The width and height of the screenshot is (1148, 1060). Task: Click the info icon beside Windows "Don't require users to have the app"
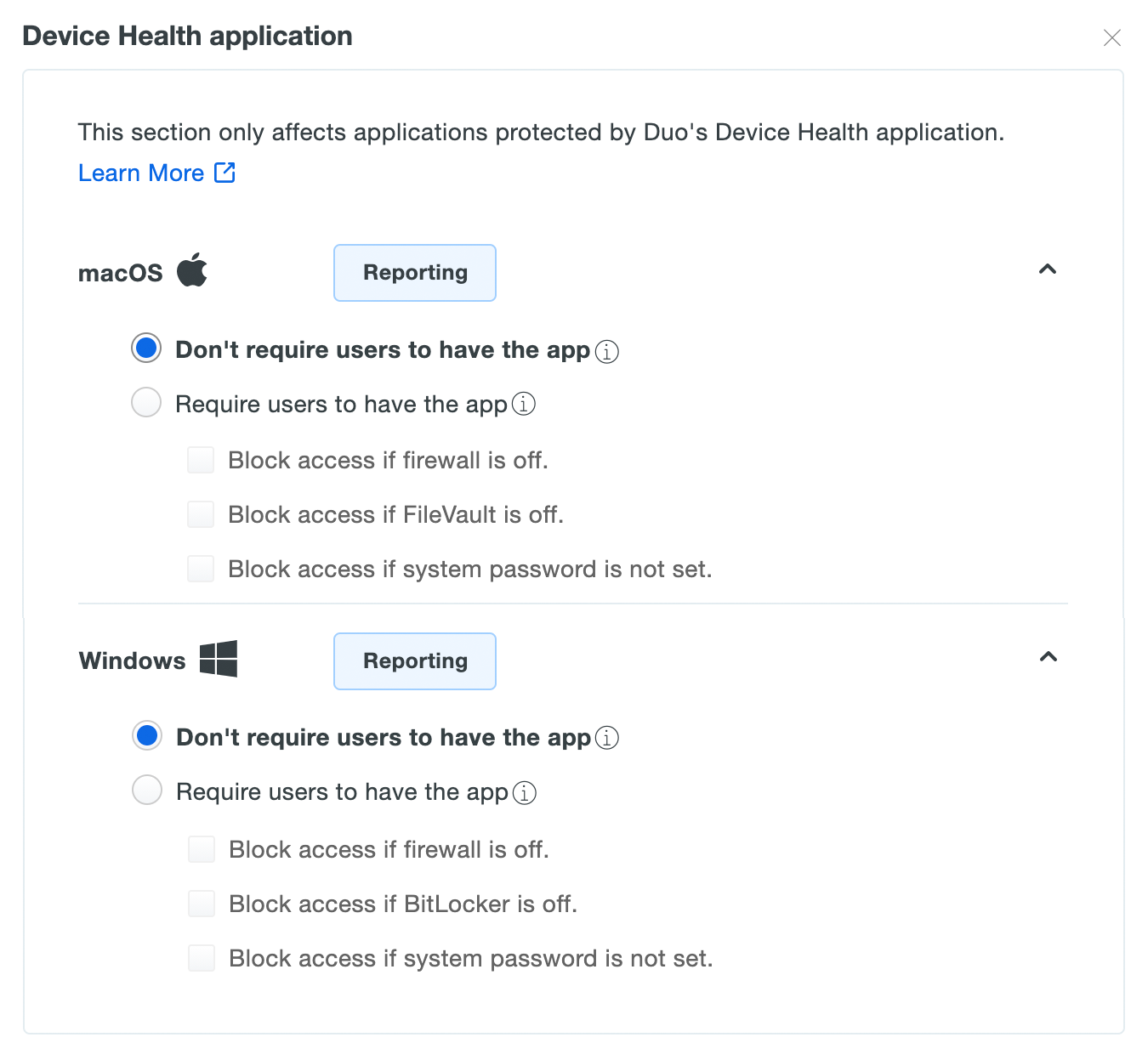point(607,739)
